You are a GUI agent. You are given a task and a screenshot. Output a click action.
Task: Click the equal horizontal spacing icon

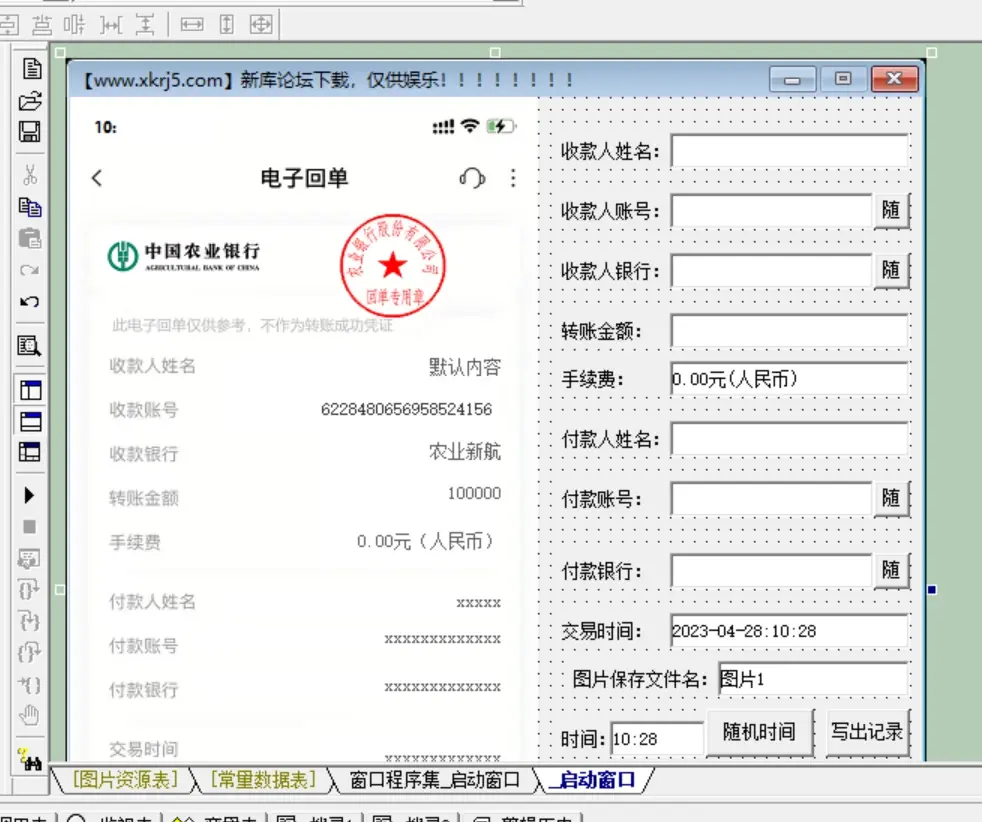pos(111,25)
